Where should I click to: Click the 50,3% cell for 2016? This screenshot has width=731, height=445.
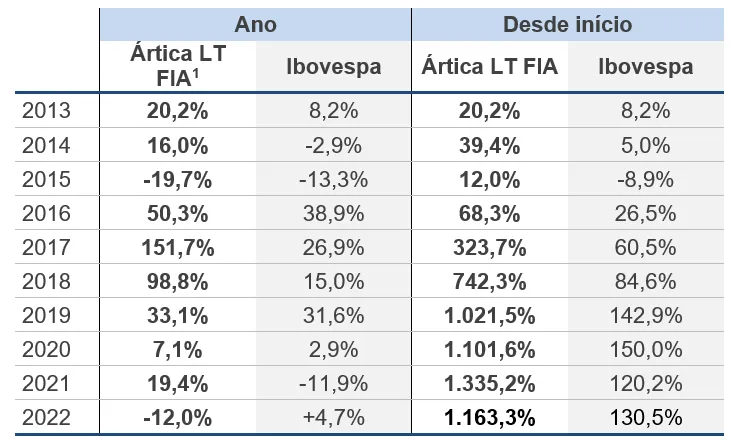coord(178,213)
